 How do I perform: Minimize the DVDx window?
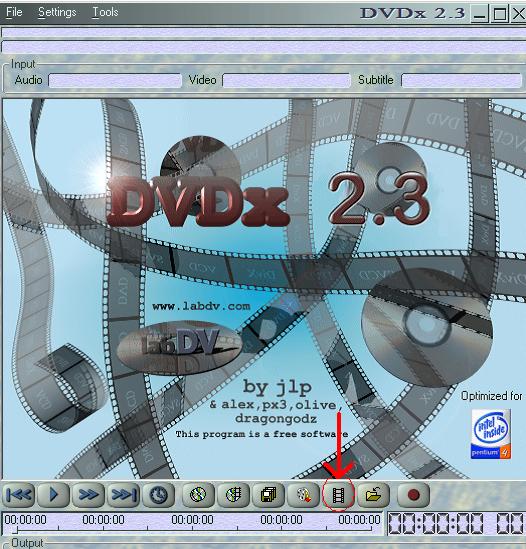(479, 14)
